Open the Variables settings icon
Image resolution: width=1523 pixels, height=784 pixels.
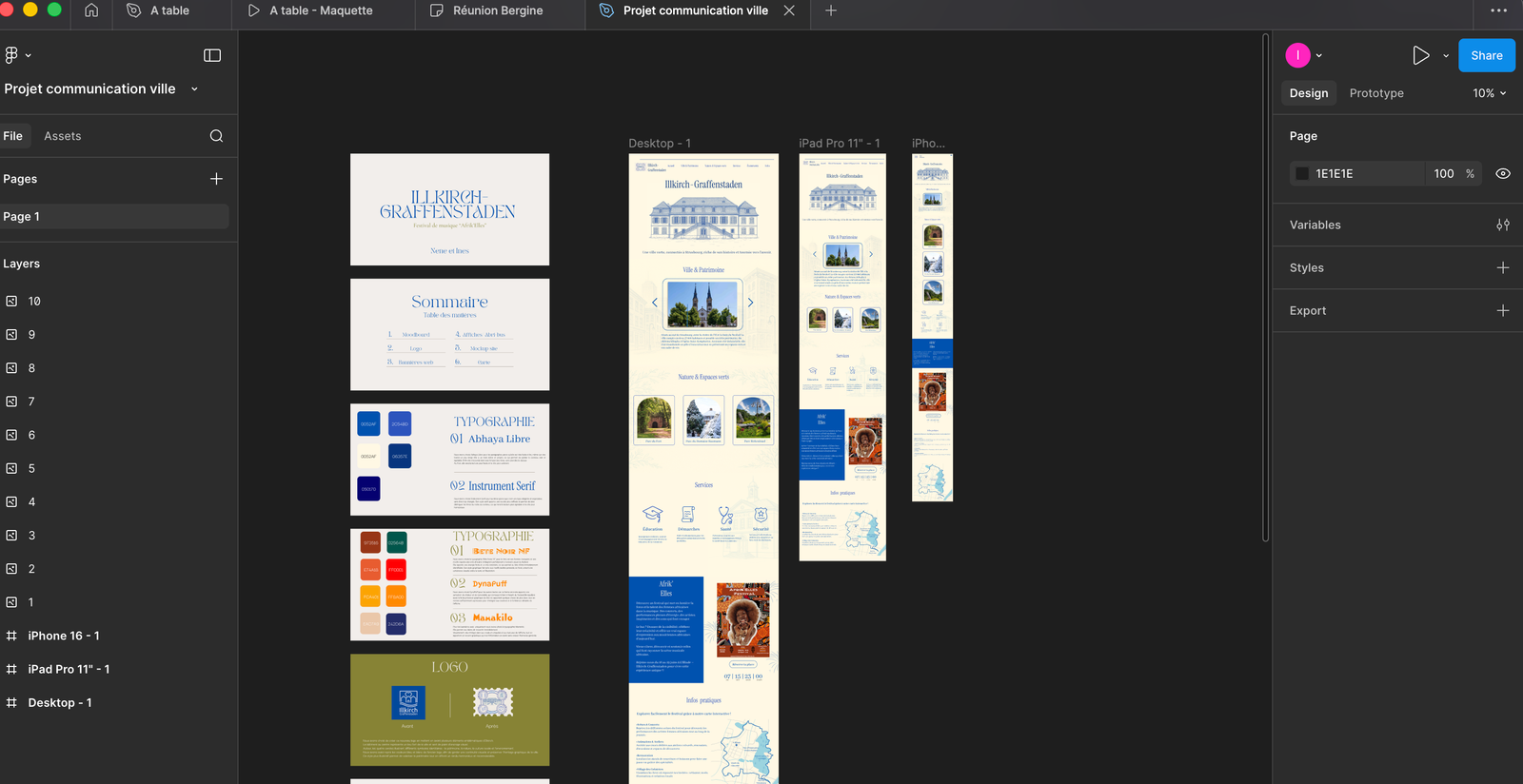[x=1502, y=225]
